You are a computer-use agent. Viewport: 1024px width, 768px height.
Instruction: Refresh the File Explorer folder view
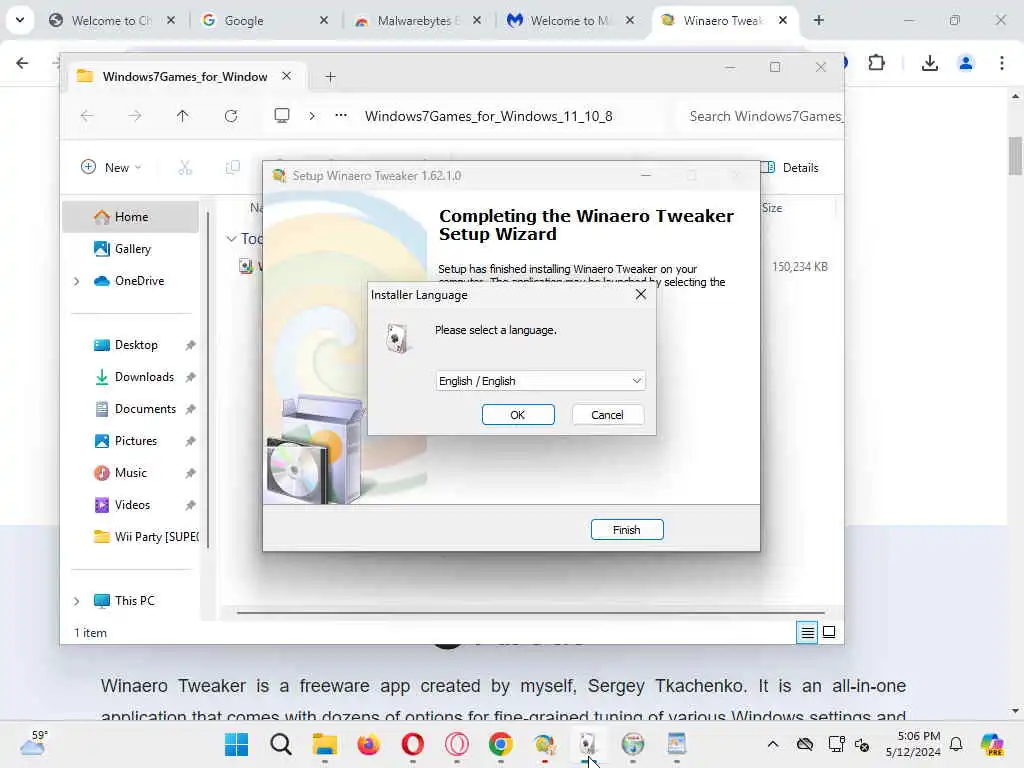pyautogui.click(x=231, y=116)
